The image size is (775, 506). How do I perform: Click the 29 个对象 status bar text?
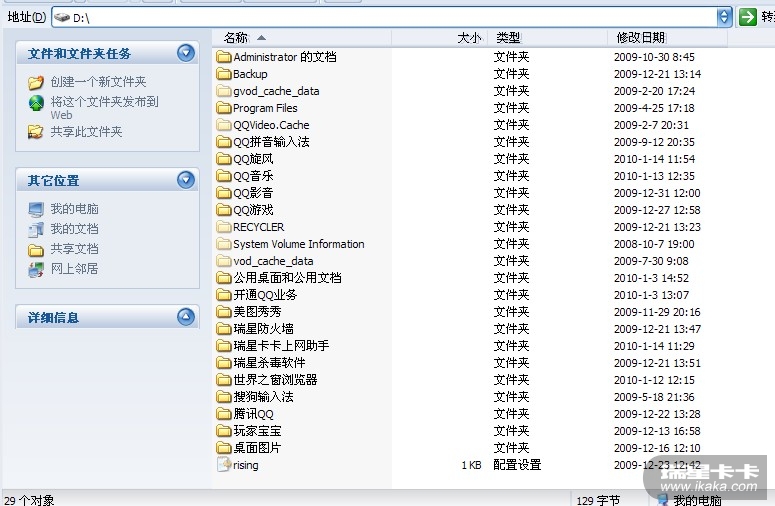29,500
